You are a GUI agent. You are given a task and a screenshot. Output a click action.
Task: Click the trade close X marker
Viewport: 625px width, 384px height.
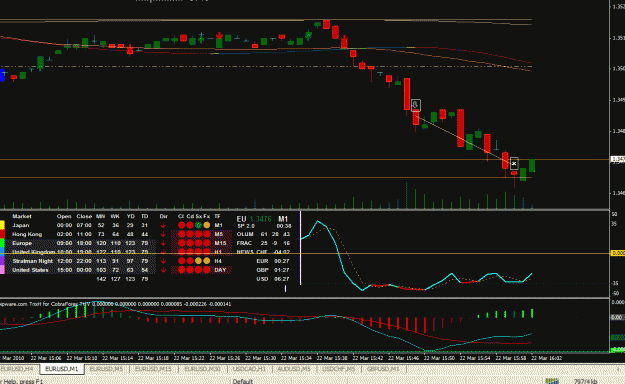click(514, 163)
